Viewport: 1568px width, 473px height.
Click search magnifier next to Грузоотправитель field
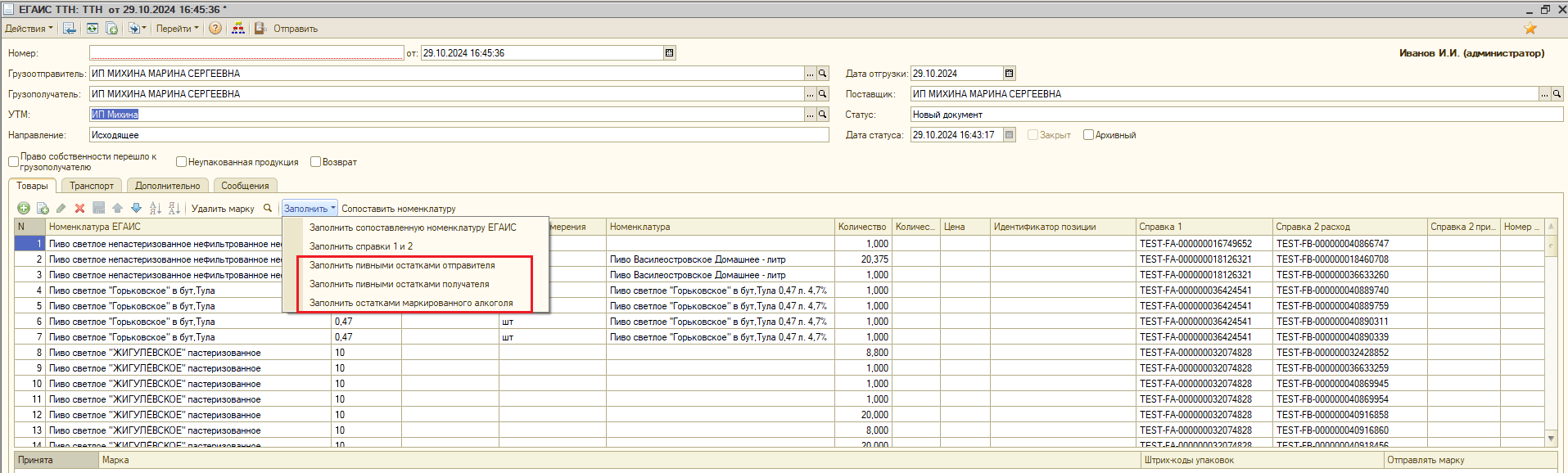point(823,74)
